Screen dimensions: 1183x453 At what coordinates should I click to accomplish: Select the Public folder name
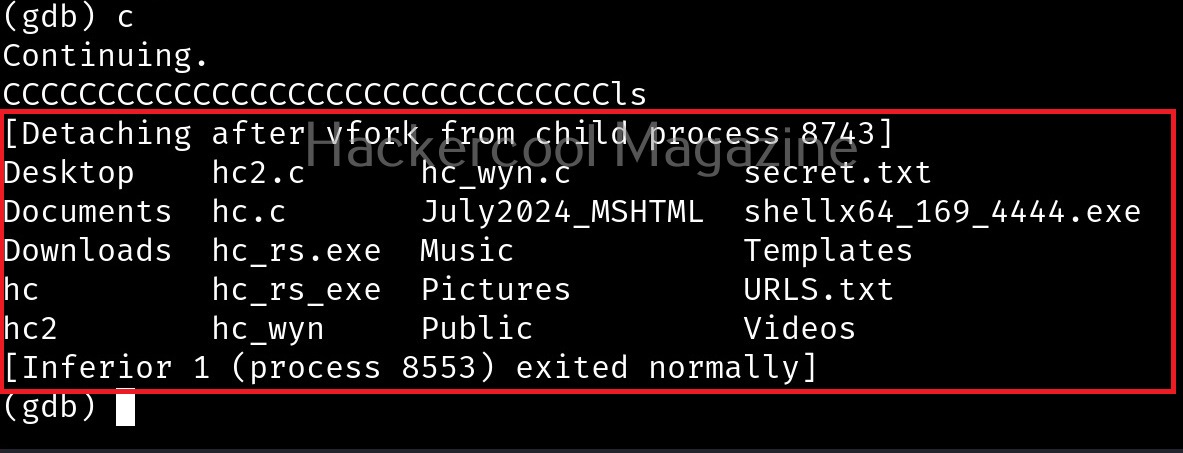(477, 328)
